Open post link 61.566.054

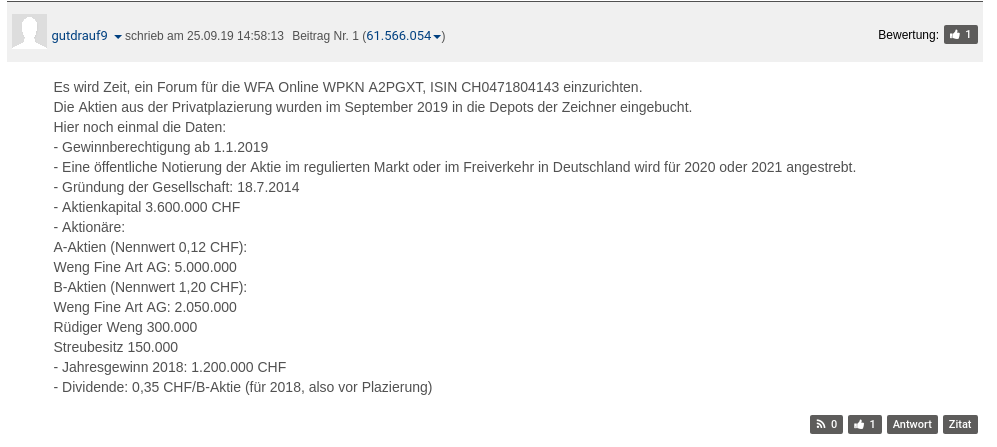tap(398, 36)
